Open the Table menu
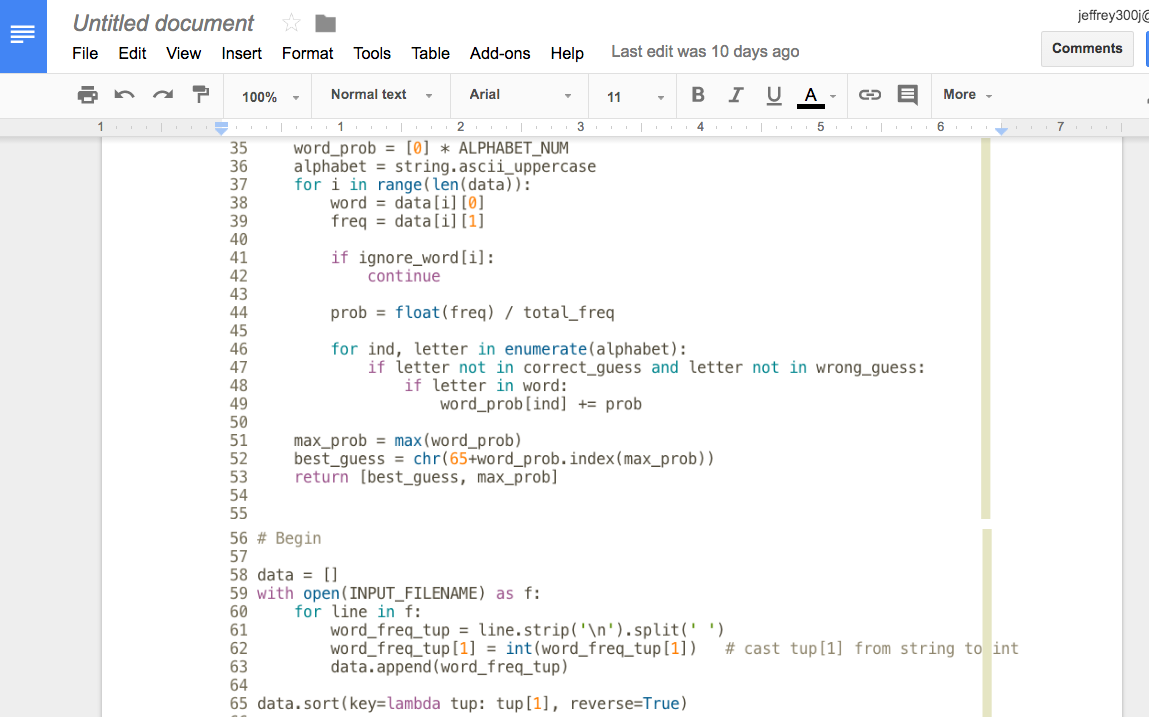 click(x=430, y=54)
